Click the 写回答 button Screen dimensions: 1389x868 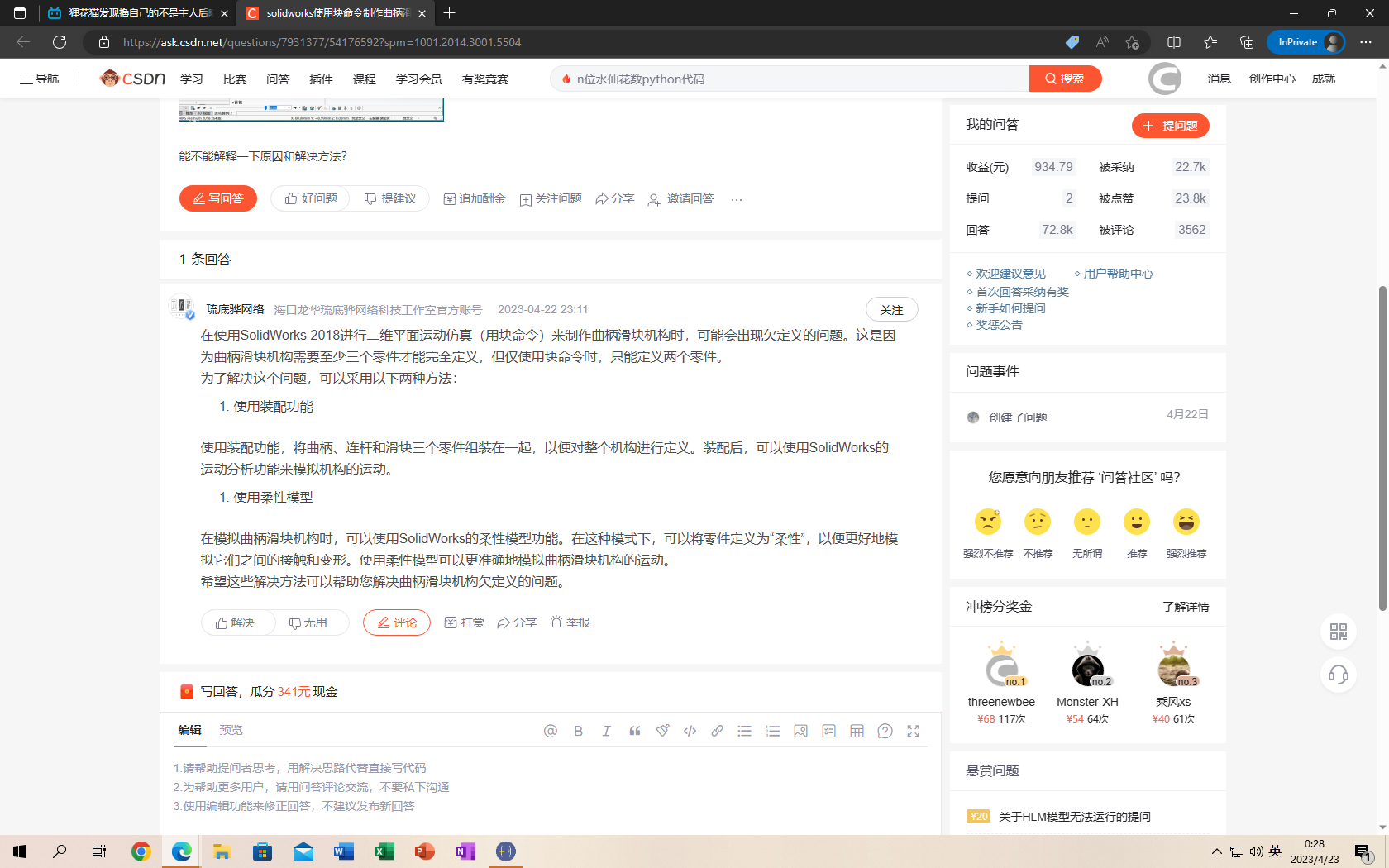[218, 198]
